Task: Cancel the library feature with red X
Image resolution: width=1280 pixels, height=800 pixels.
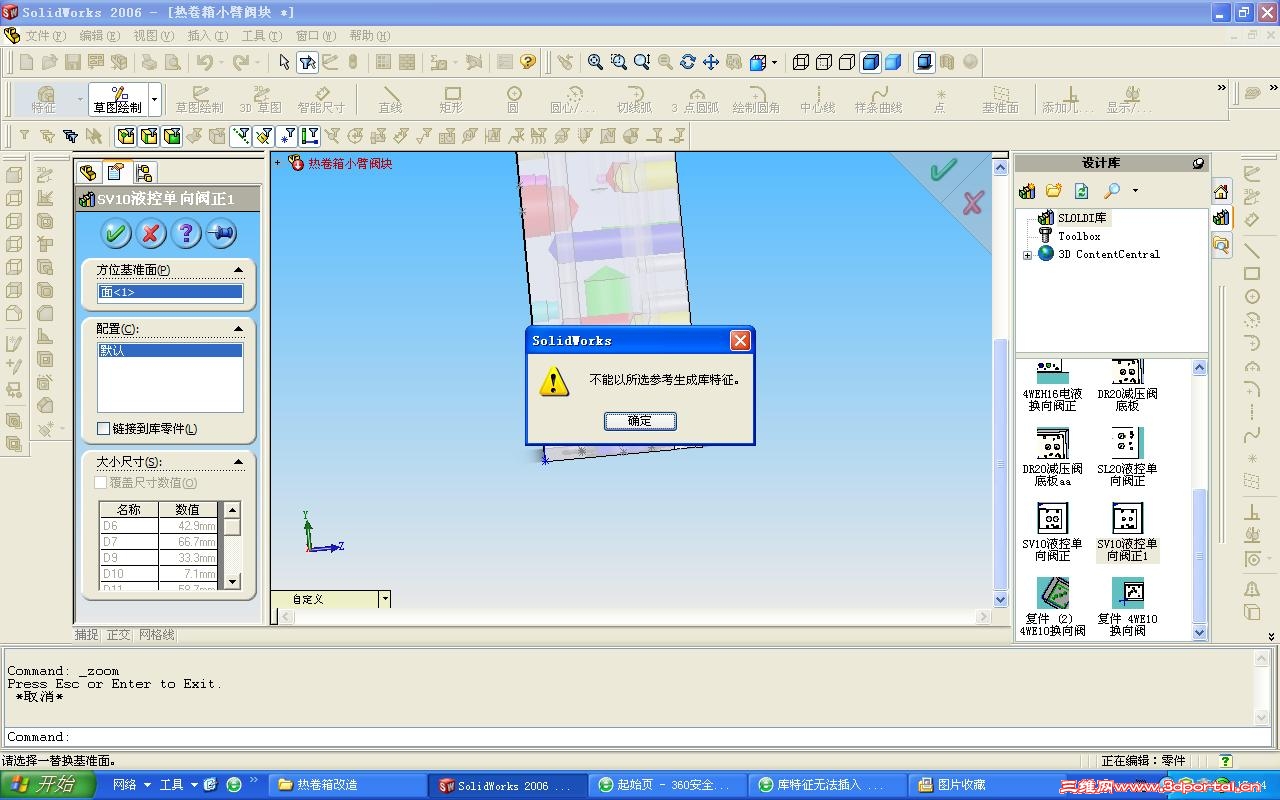Action: pyautogui.click(x=151, y=234)
